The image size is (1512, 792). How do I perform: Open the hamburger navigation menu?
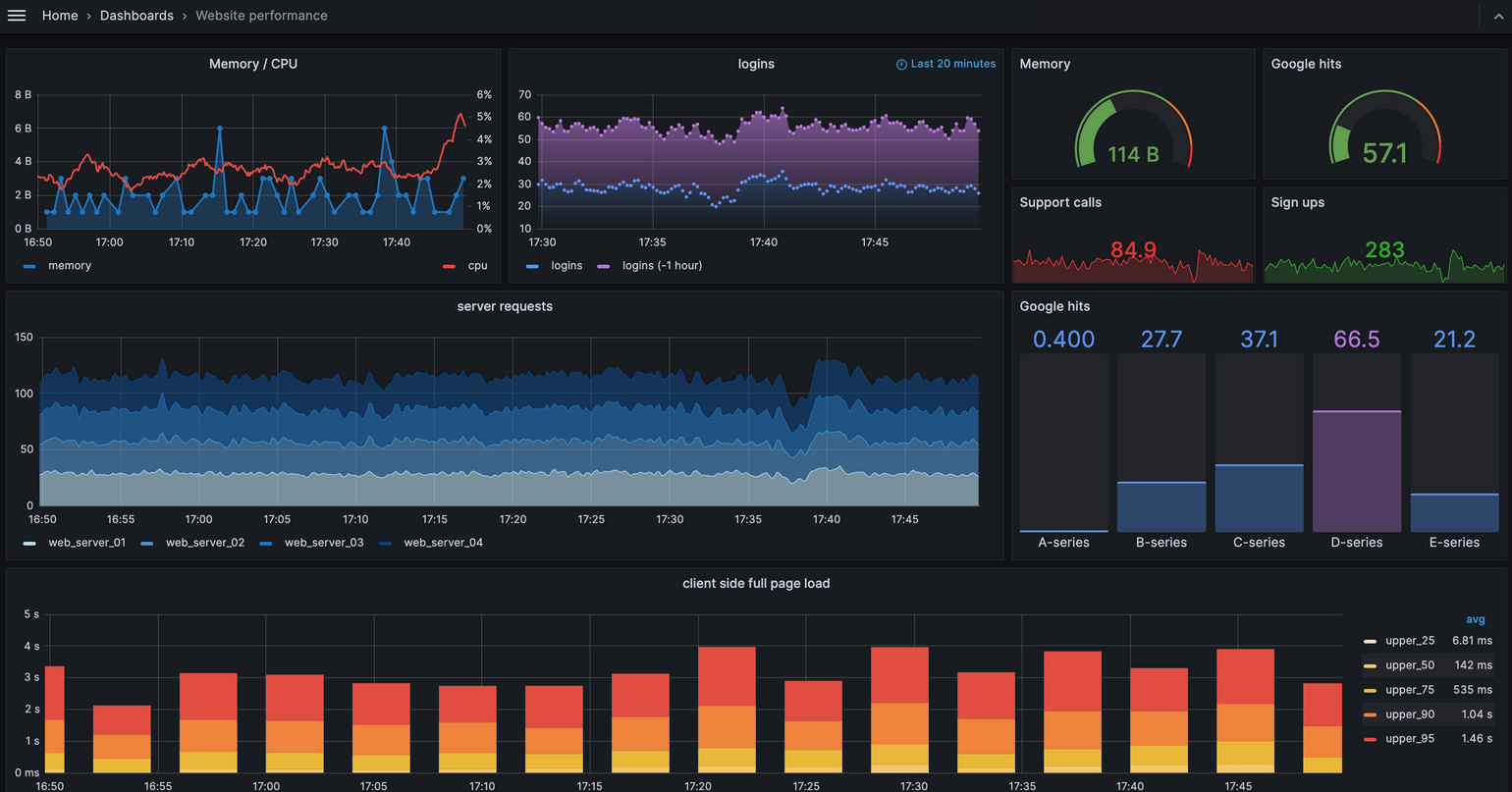click(x=17, y=16)
